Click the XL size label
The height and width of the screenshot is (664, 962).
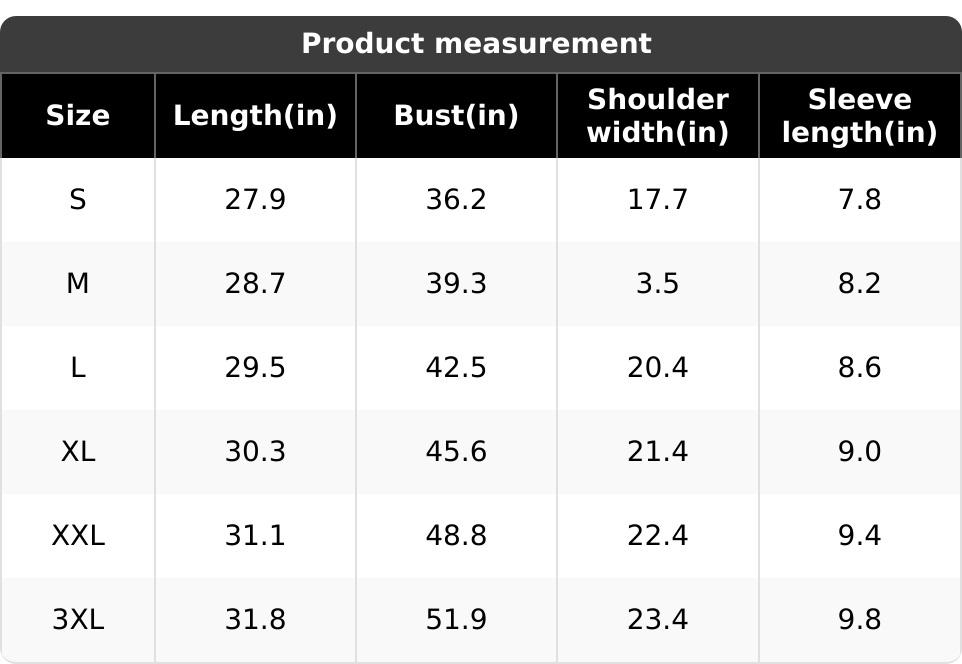(x=78, y=452)
